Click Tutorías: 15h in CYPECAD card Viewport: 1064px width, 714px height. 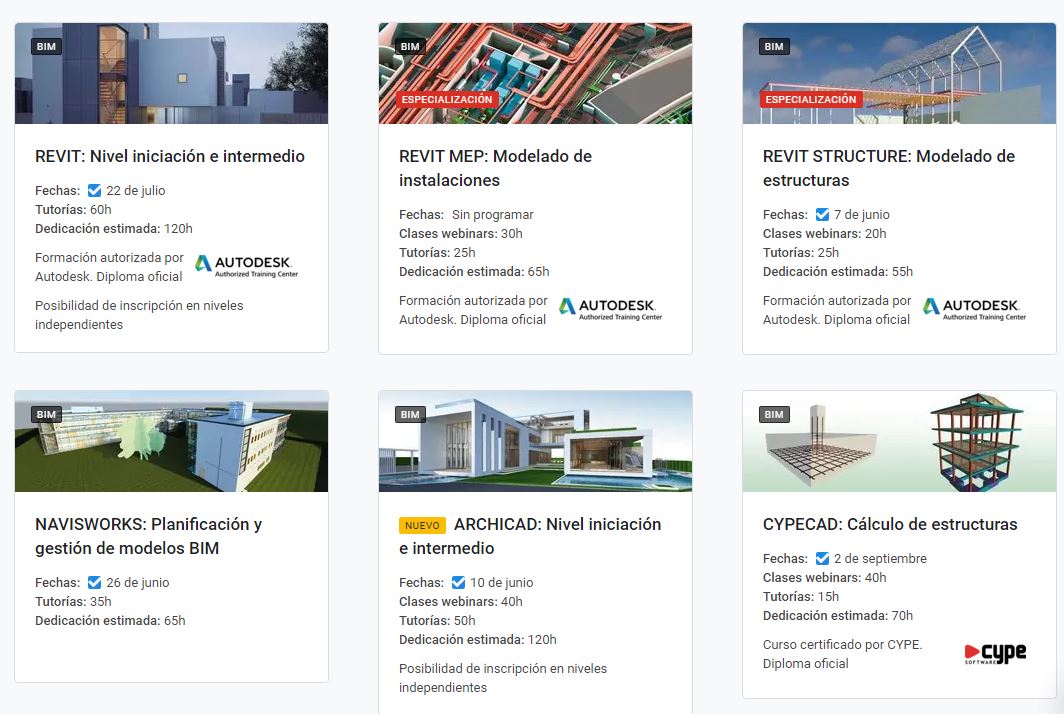(x=801, y=597)
